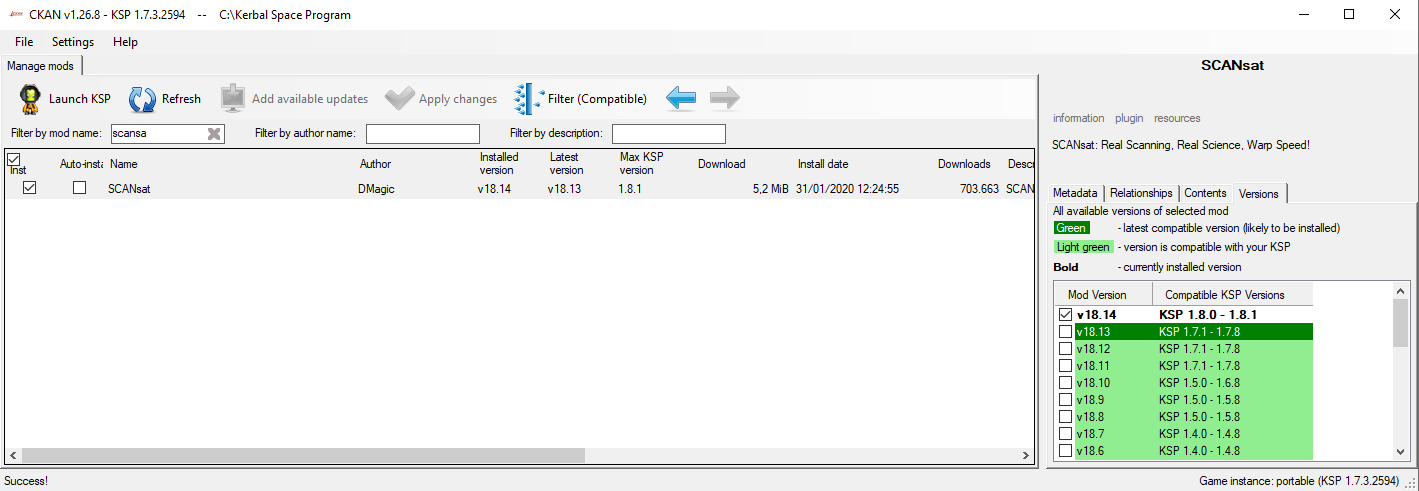Viewport: 1419px width, 491px height.
Task: Click KSP 1.7.1 - 1.7.8 for v18.13
Action: 1199,332
